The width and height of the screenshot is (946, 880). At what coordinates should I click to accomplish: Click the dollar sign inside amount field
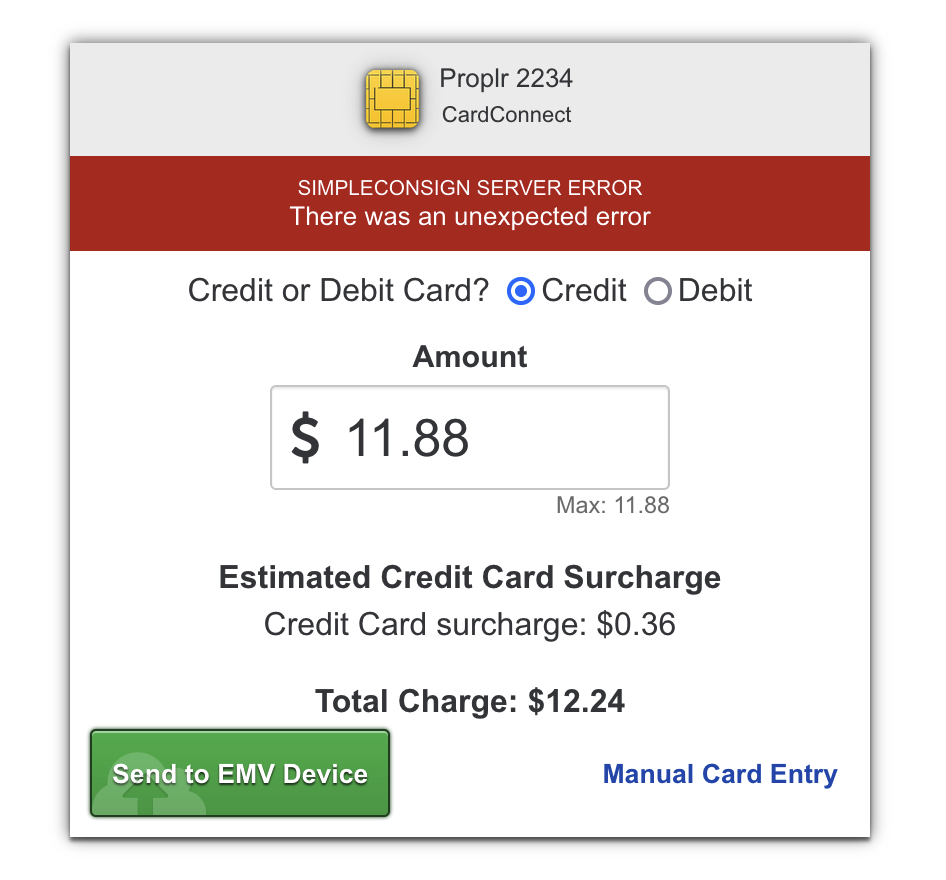tap(305, 437)
